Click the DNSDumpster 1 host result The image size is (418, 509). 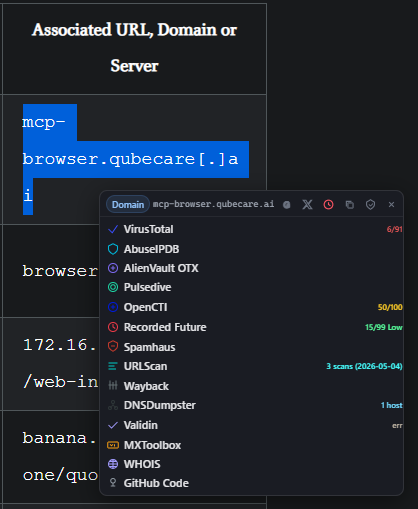392,405
